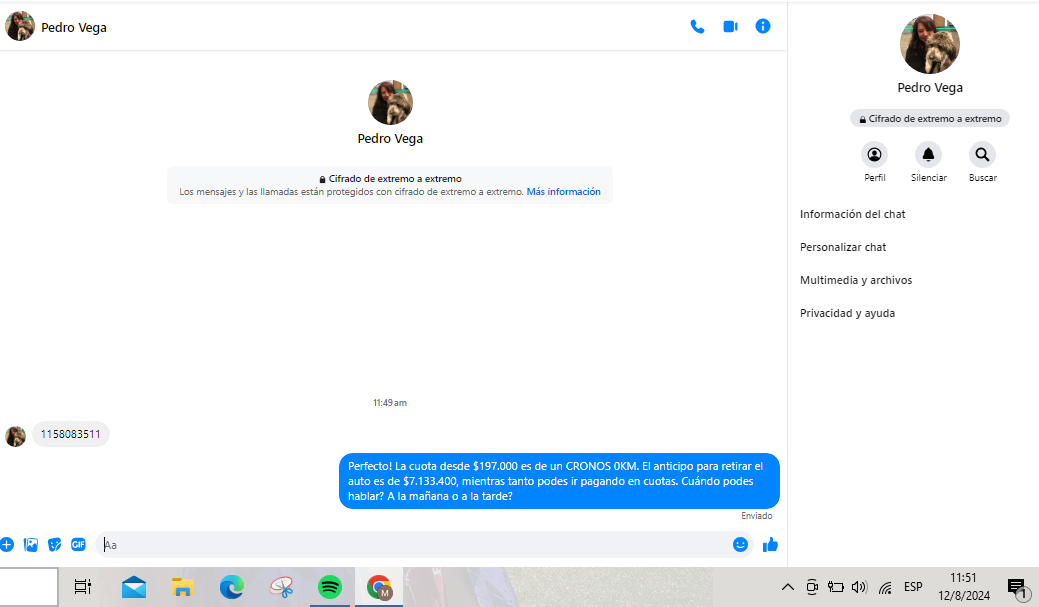Choose a sticker from the sticker icon

(55, 545)
